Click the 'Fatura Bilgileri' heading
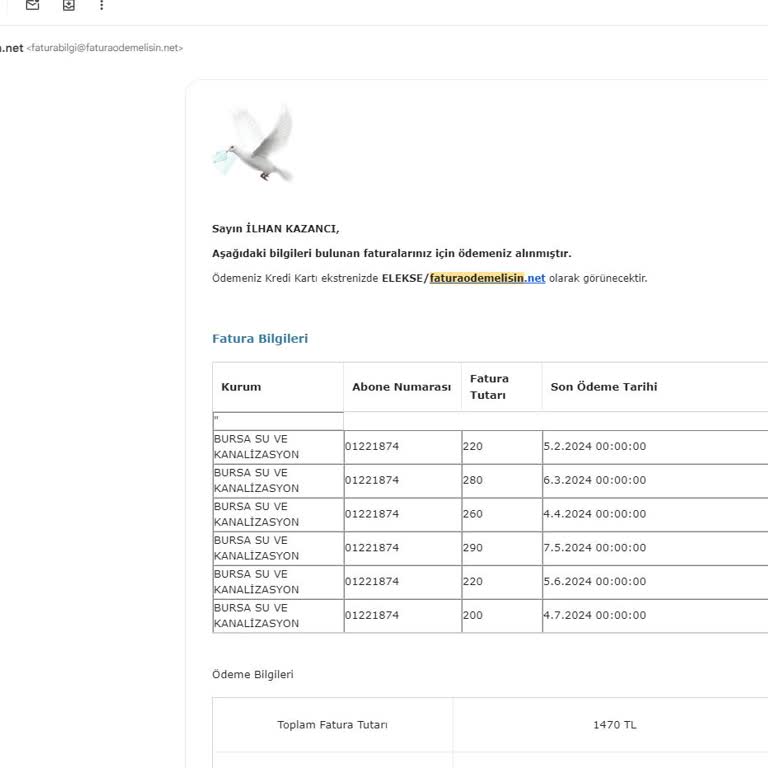Screen dimensions: 768x768 (x=260, y=338)
